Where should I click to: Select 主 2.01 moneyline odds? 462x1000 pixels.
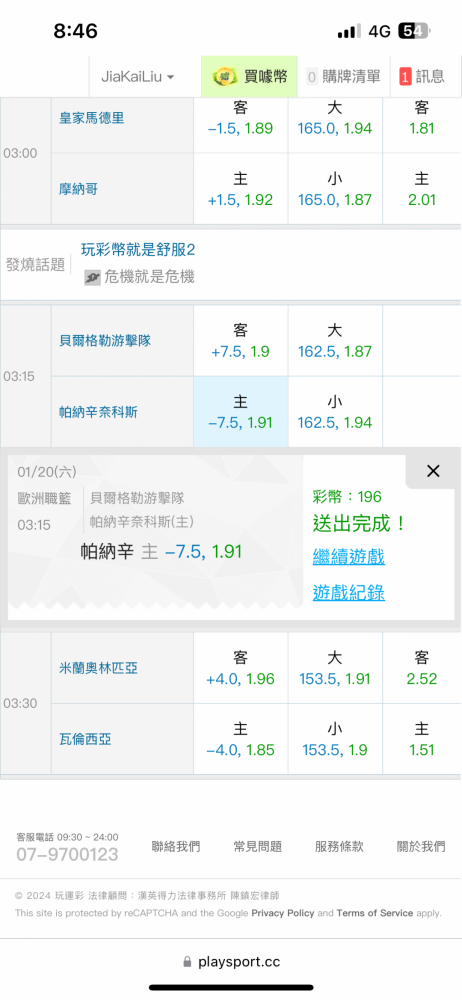tap(422, 189)
